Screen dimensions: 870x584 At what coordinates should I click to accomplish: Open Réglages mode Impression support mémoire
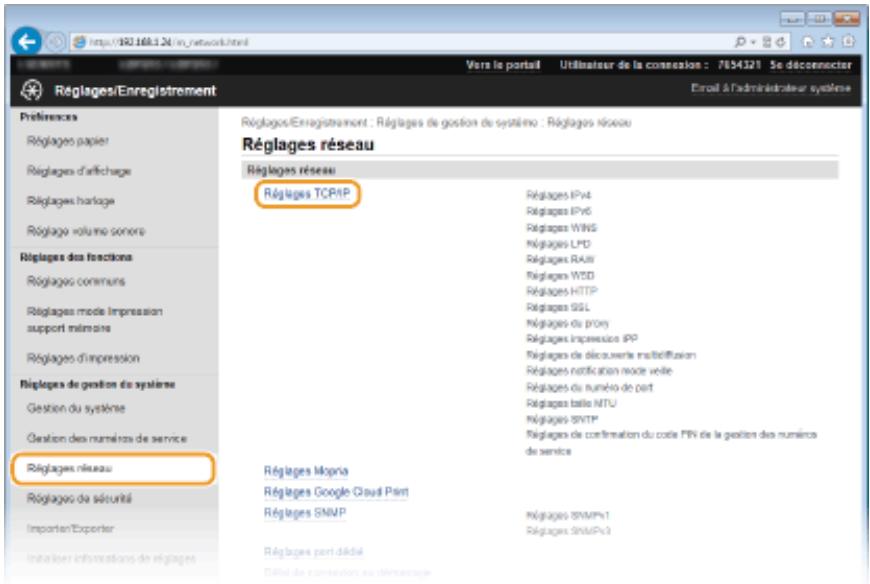coord(94,319)
